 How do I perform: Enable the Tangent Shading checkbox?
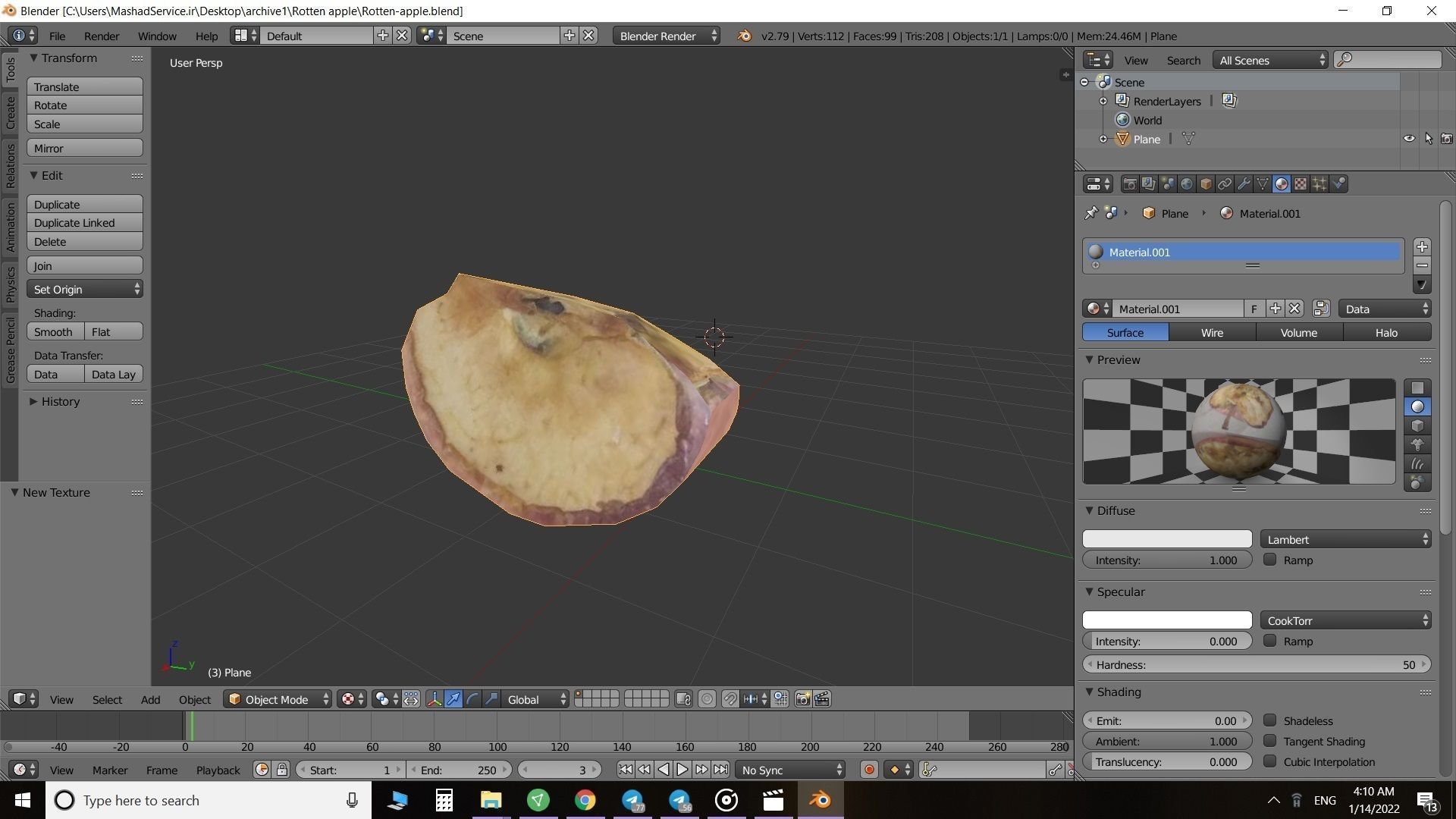1270,741
